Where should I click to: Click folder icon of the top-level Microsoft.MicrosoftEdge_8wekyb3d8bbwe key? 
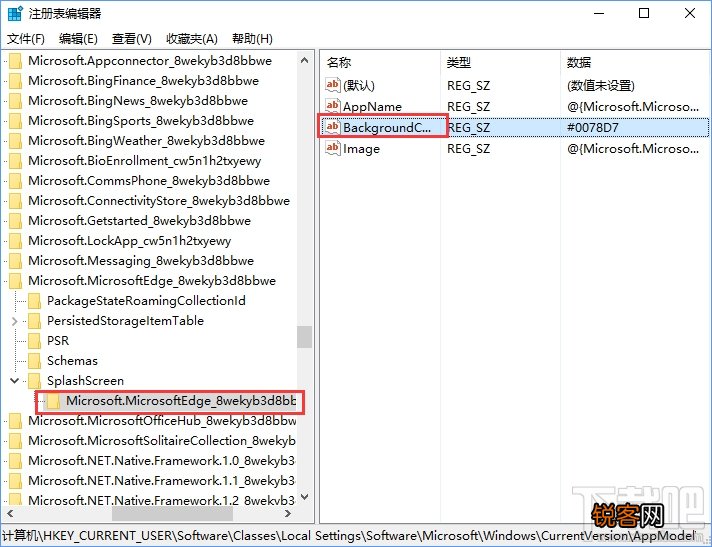[15, 281]
